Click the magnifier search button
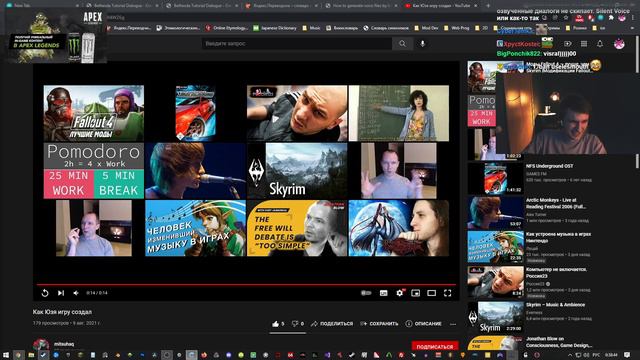 tap(402, 43)
